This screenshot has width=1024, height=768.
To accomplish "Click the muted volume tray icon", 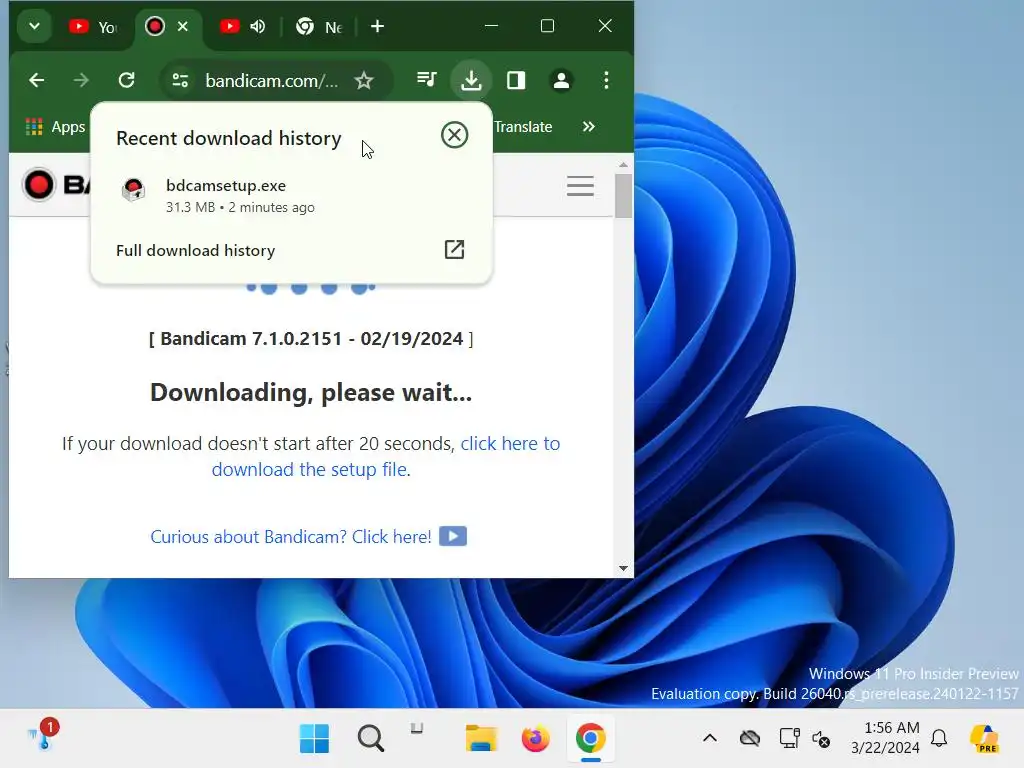I will point(821,739).
